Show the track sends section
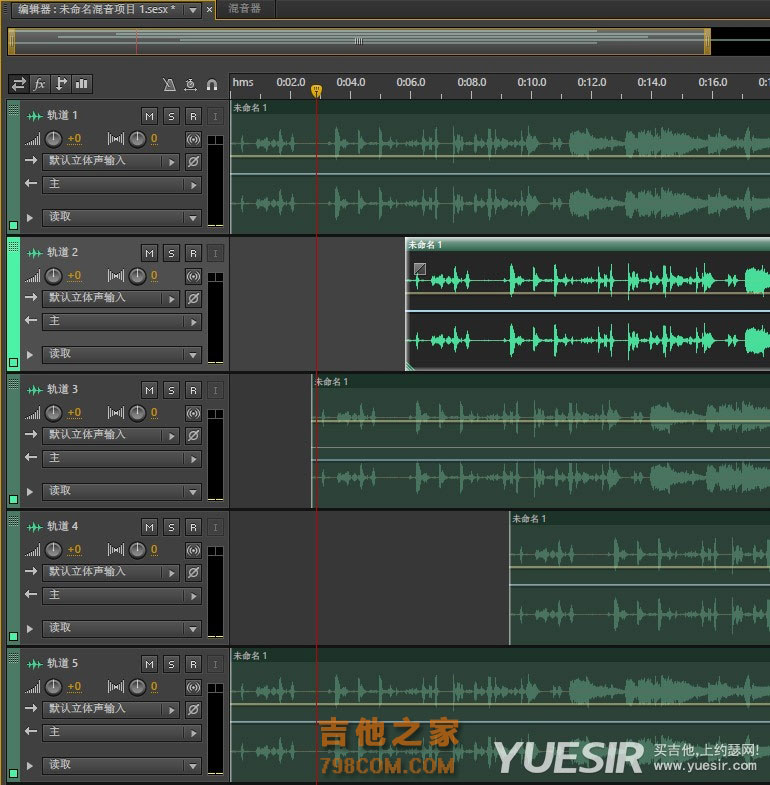 (61, 84)
